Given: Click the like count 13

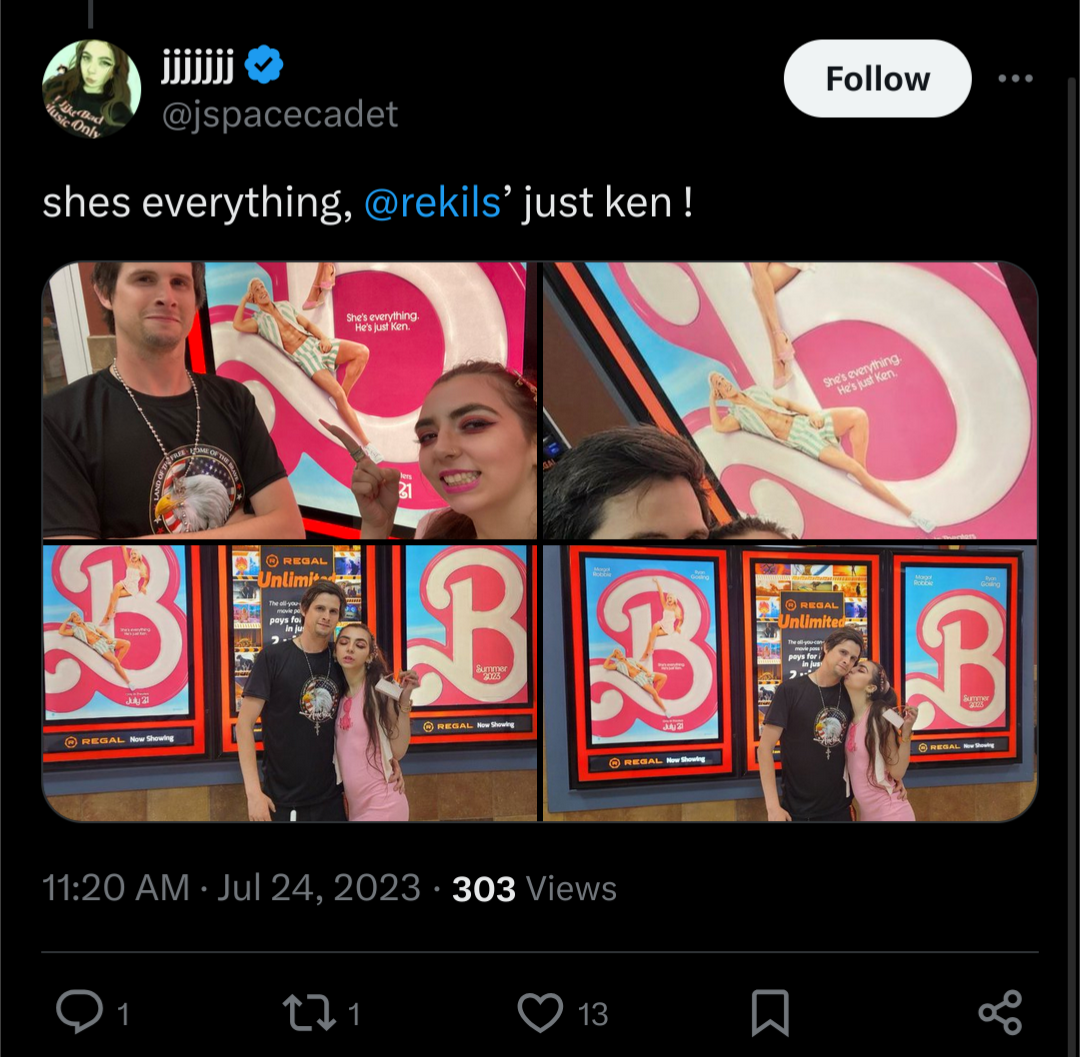Looking at the screenshot, I should pyautogui.click(x=592, y=1014).
